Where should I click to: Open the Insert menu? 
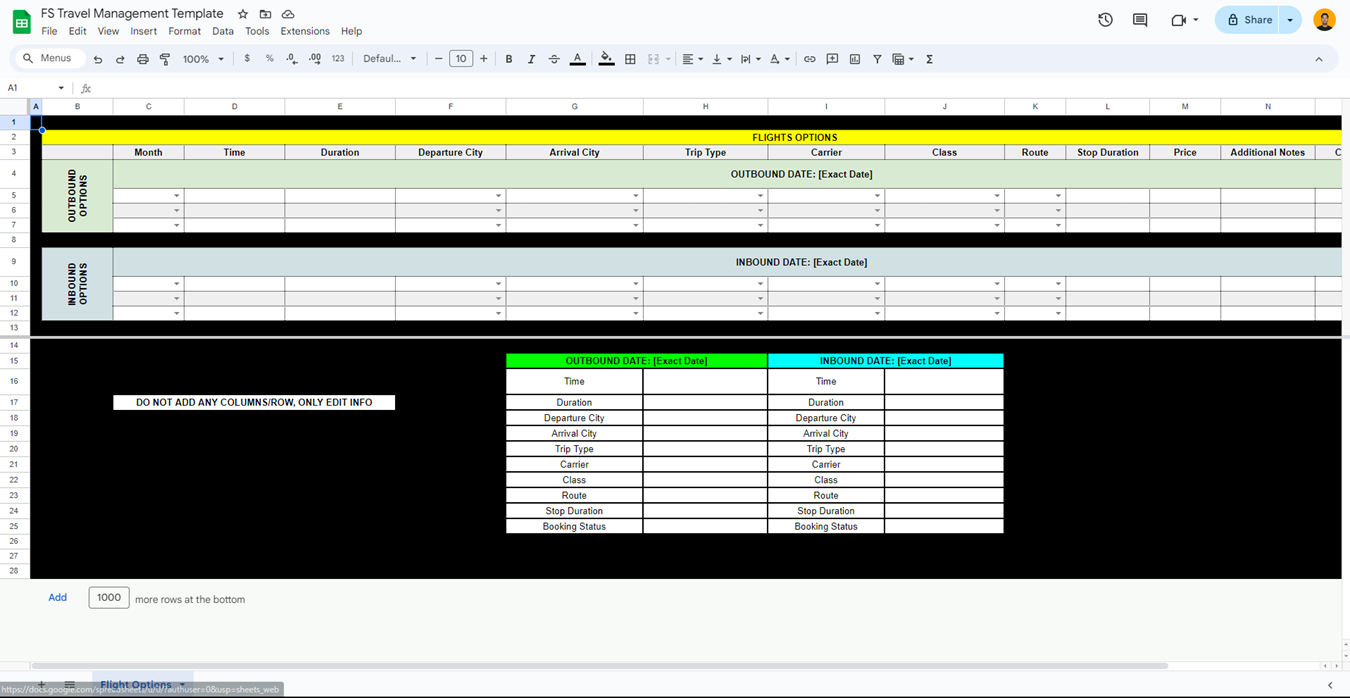click(143, 31)
